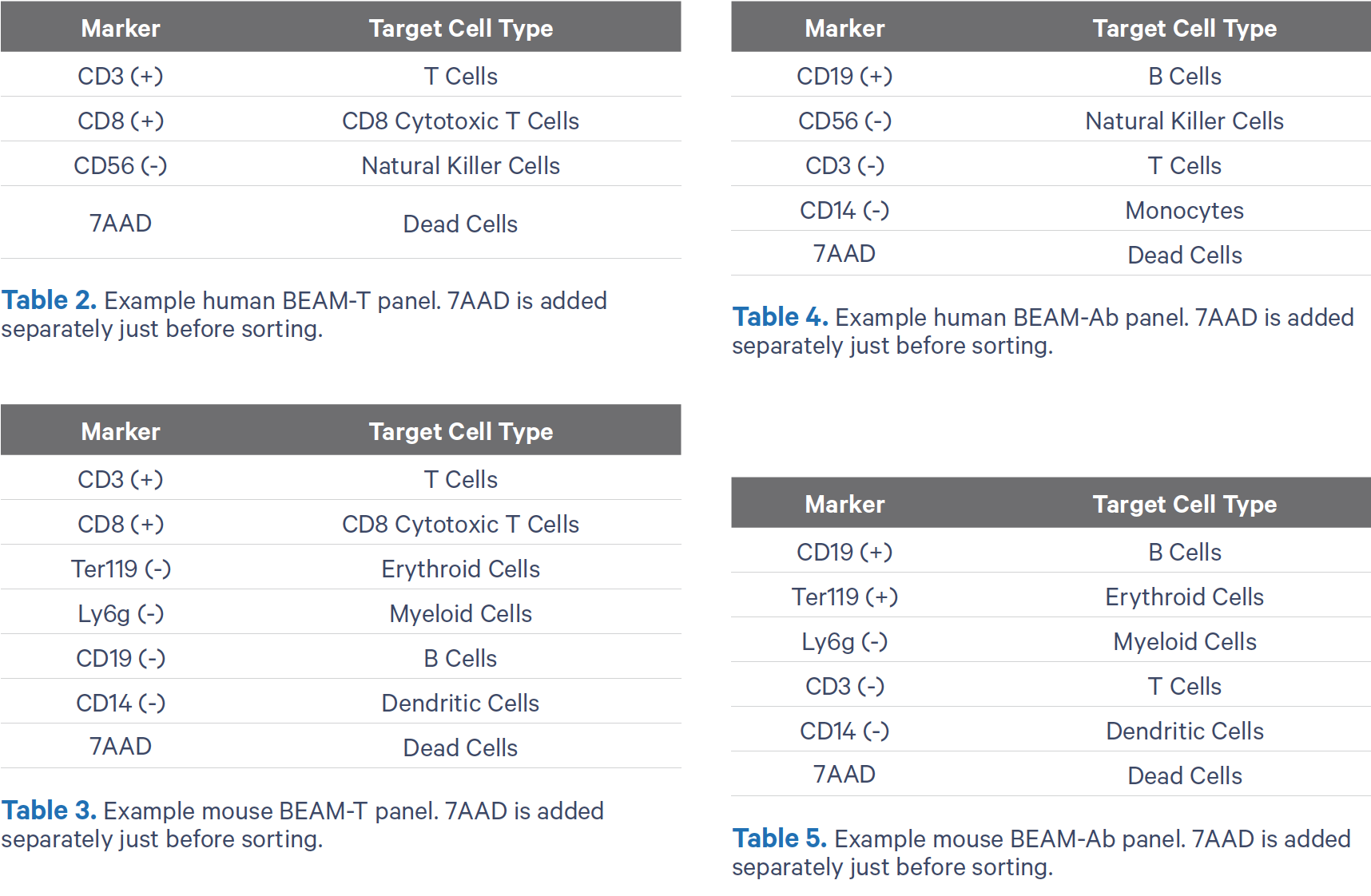The height and width of the screenshot is (896, 1371).
Task: Select Target Cell Type header in Table 4
Action: 1185,29
